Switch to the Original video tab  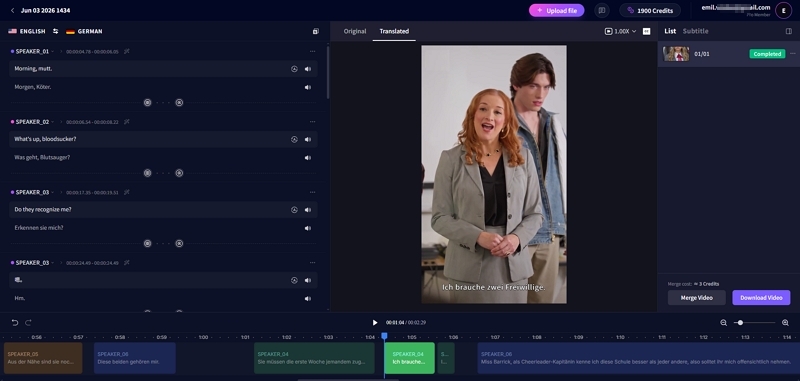[355, 31]
